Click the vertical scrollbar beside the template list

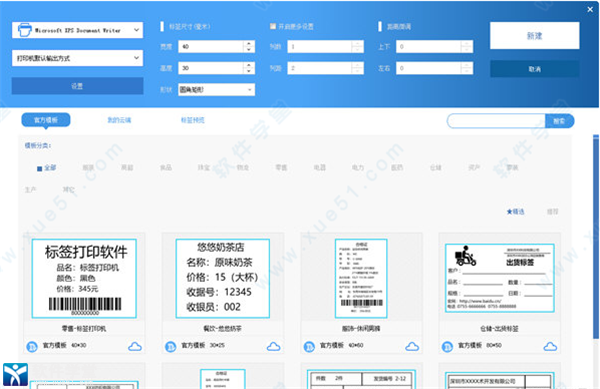(596, 237)
